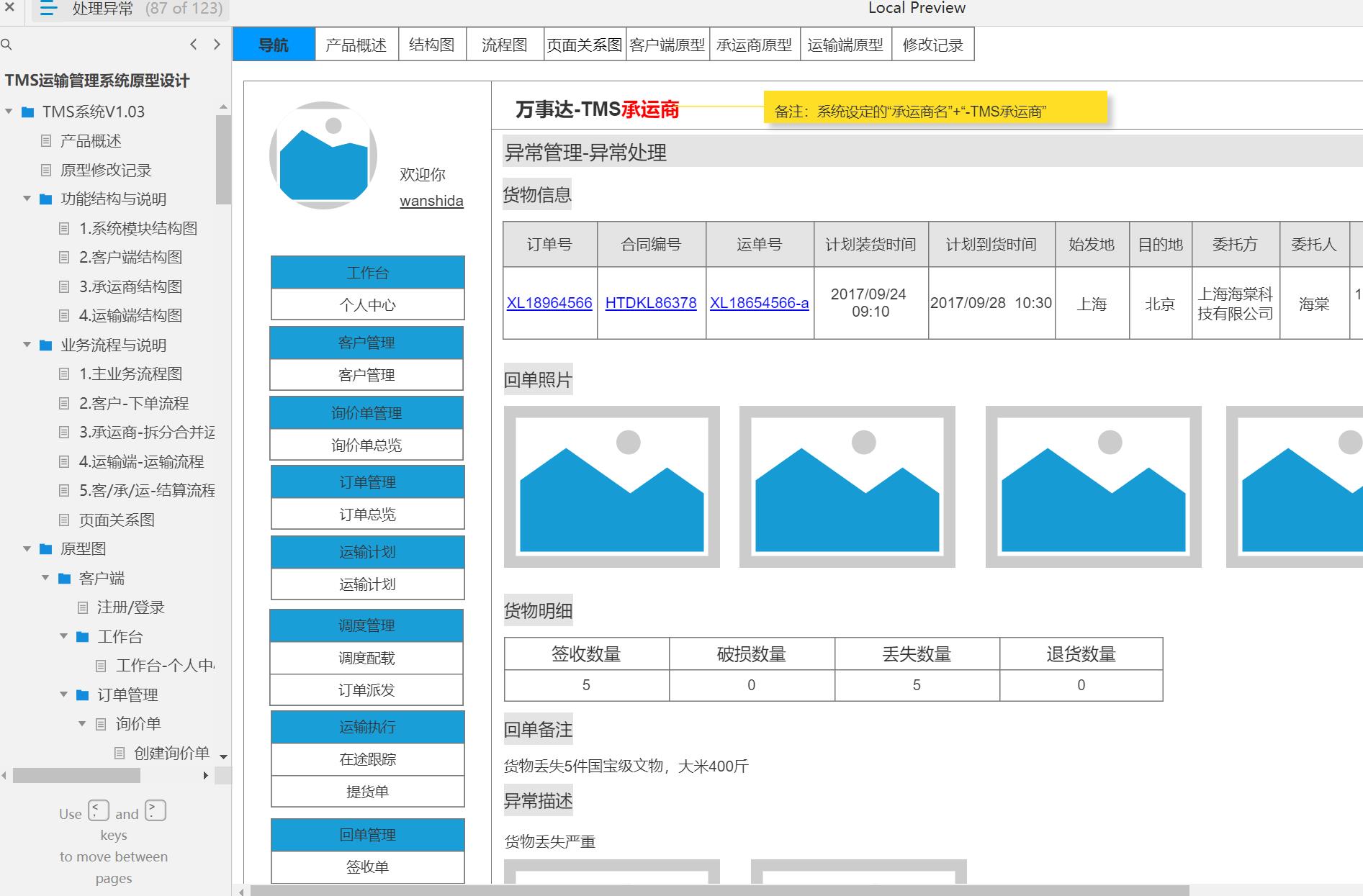Open order link XL18964566
The width and height of the screenshot is (1363, 896).
549,303
